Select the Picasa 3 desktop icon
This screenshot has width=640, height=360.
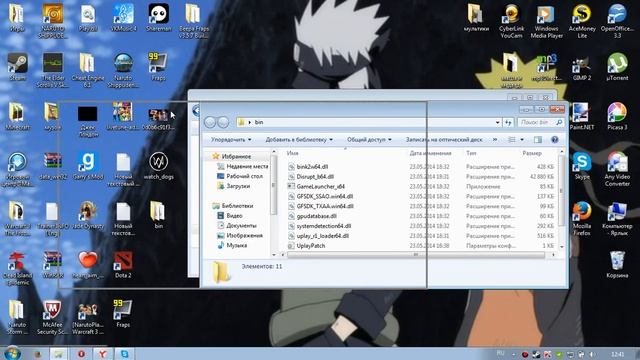point(617,117)
